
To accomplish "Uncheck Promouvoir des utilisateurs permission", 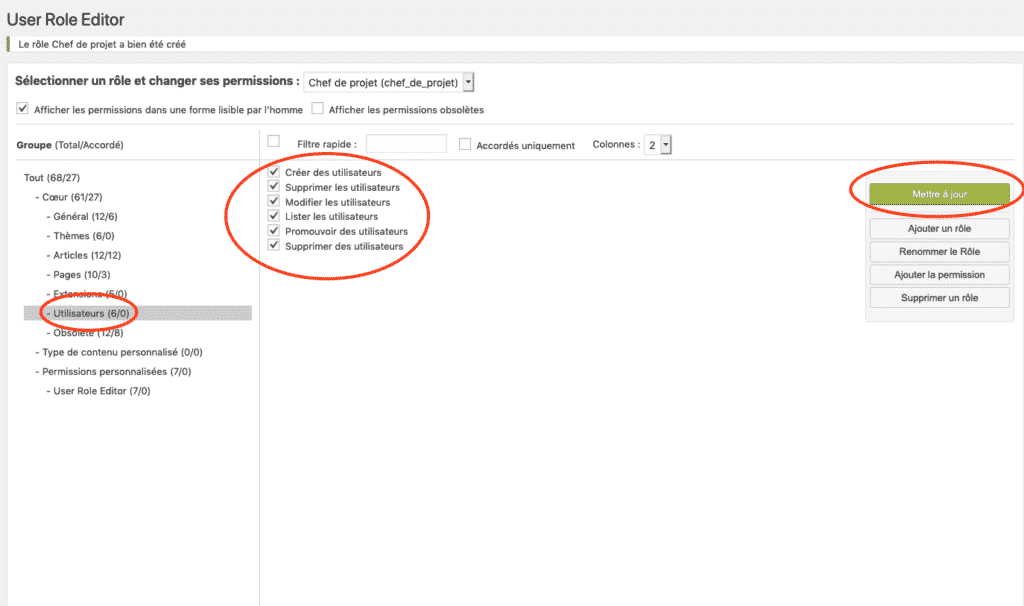I will point(274,230).
